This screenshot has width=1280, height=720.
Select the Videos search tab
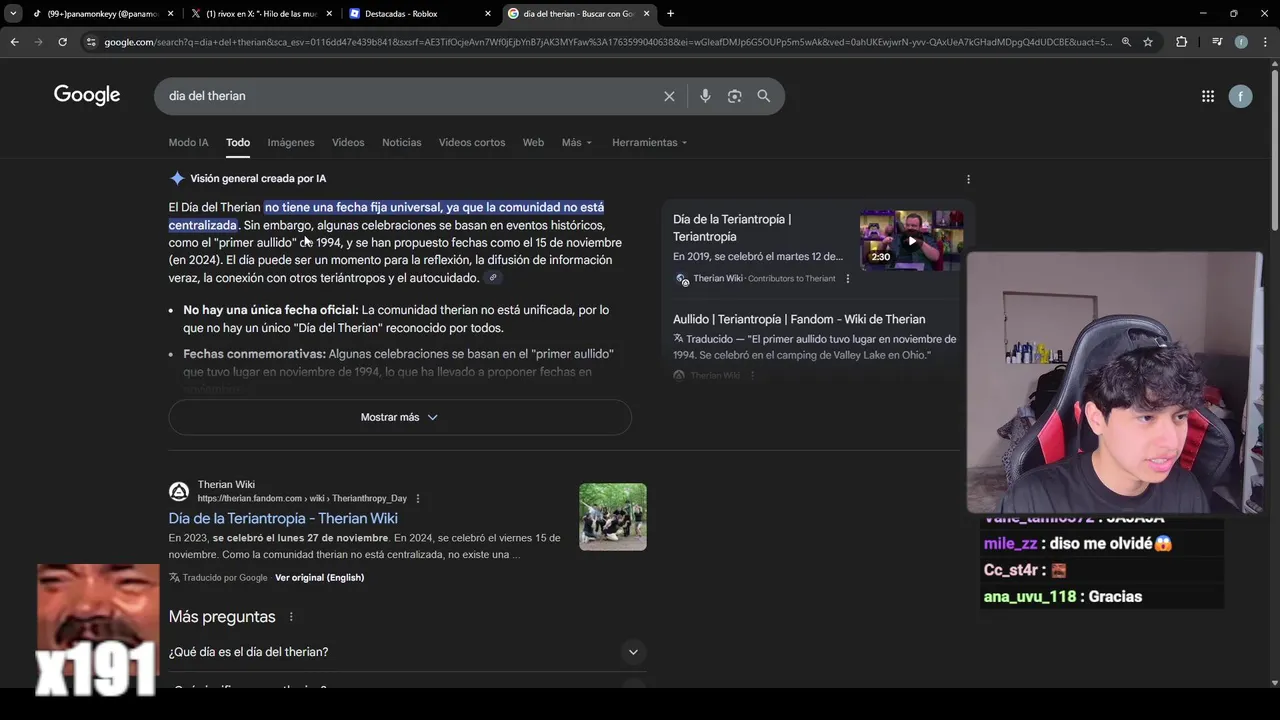[x=348, y=143]
